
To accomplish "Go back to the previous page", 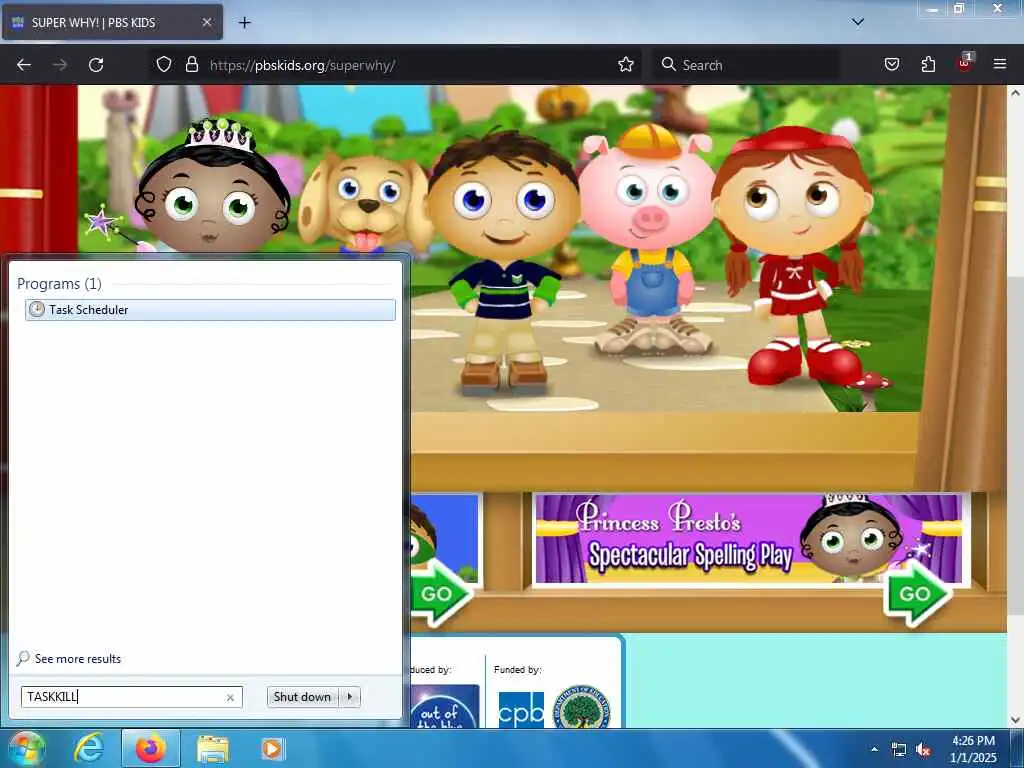I will click(24, 65).
